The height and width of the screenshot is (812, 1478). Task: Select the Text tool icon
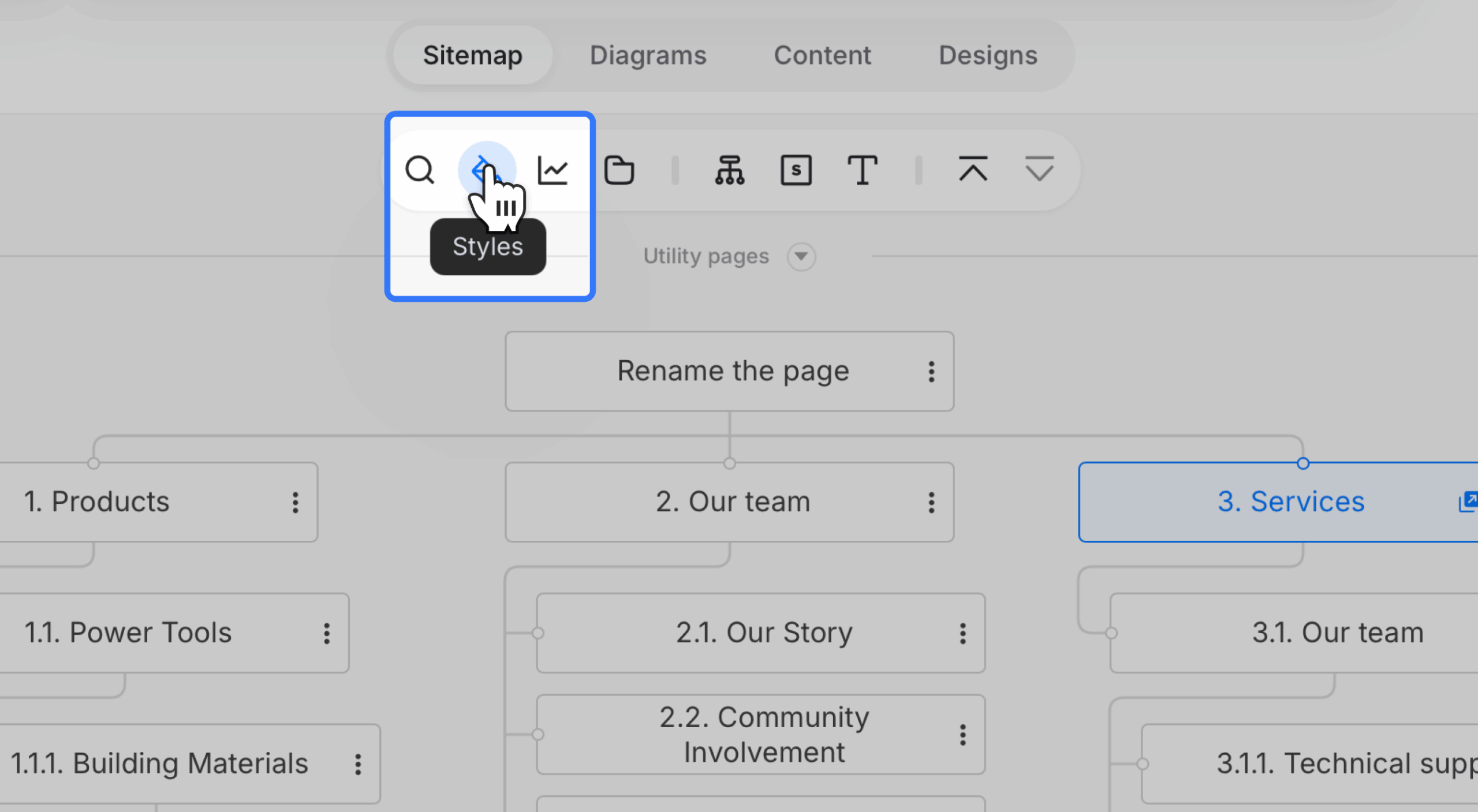(x=863, y=170)
